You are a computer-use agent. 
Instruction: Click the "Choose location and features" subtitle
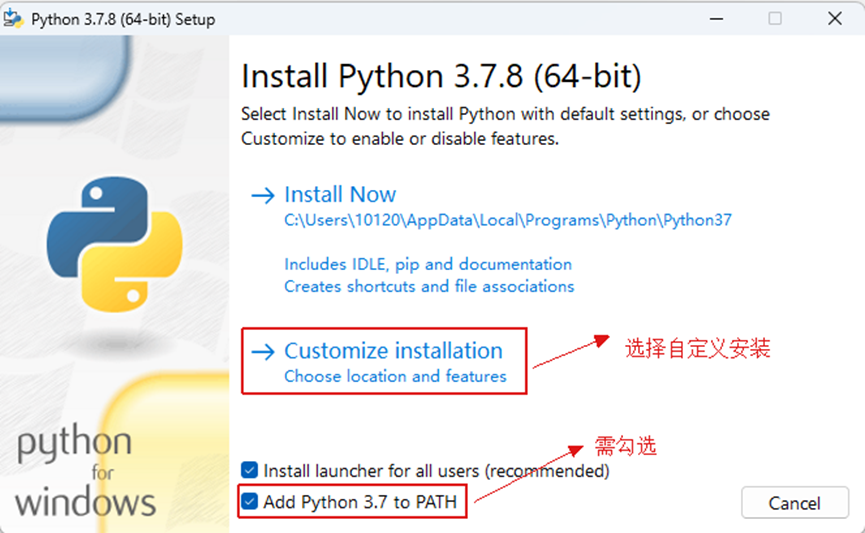[x=395, y=377]
